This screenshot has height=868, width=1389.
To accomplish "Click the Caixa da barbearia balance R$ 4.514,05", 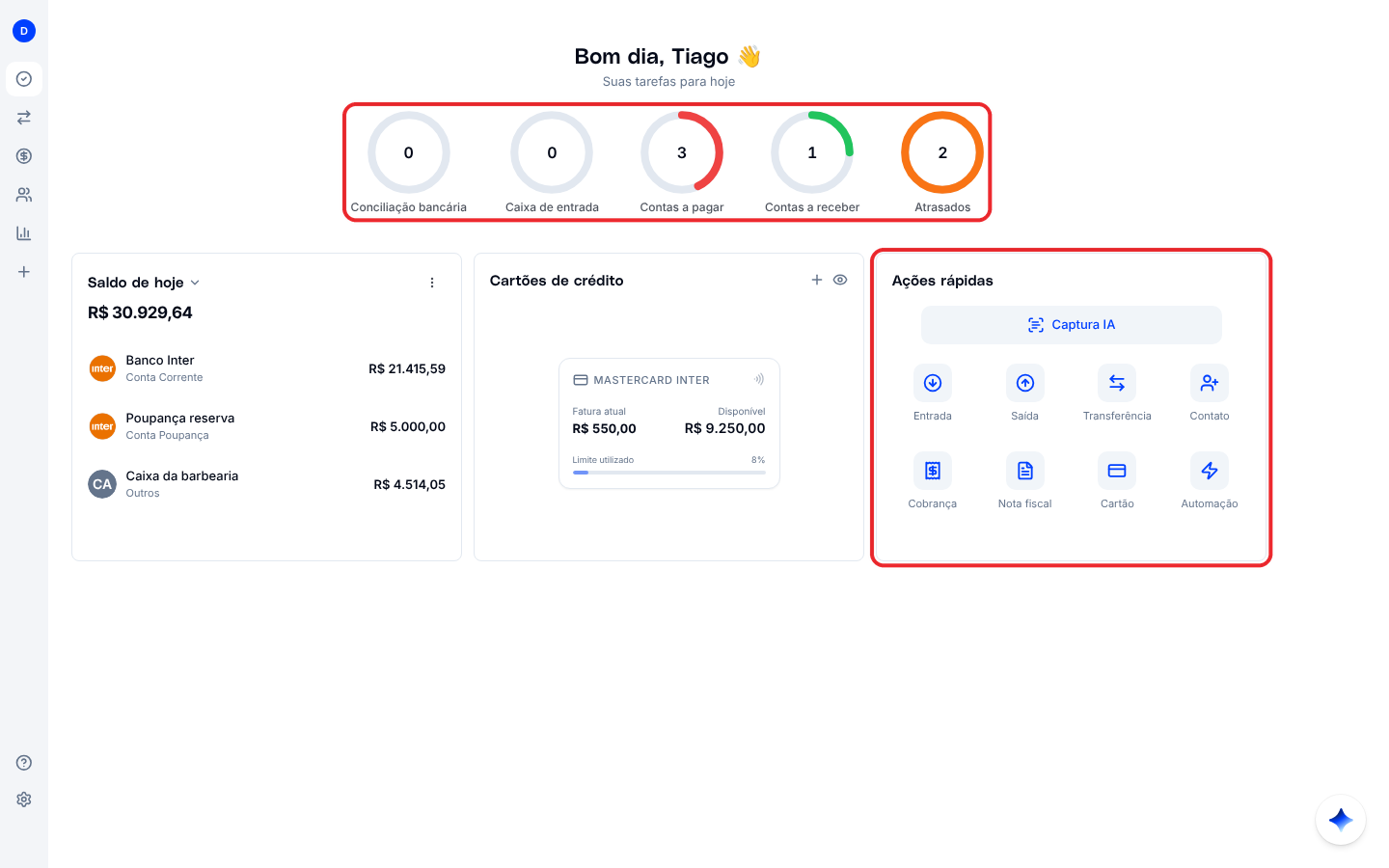I will pos(410,484).
